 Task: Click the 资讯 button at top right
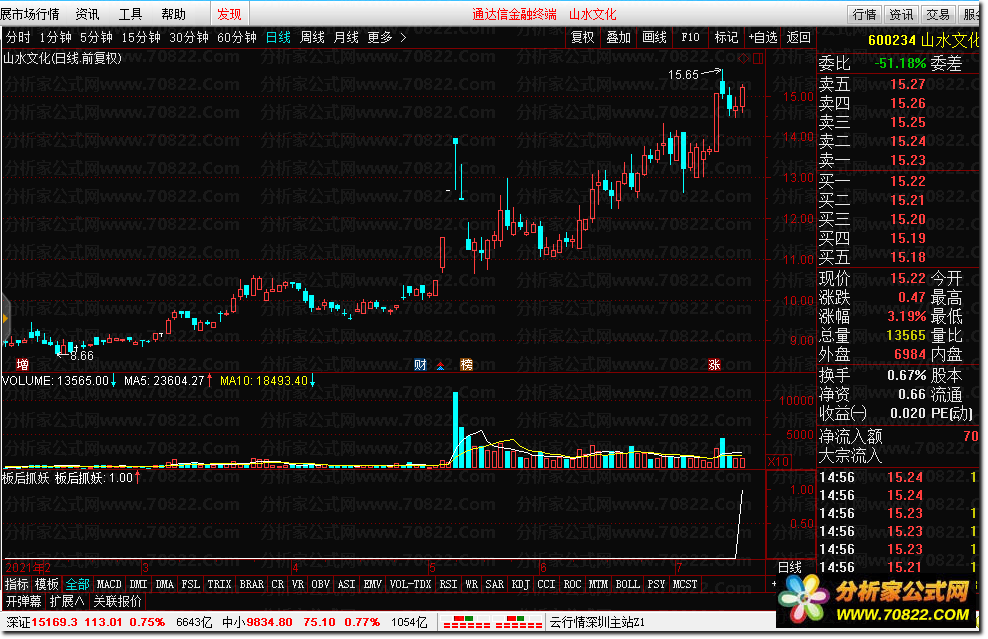pos(901,14)
